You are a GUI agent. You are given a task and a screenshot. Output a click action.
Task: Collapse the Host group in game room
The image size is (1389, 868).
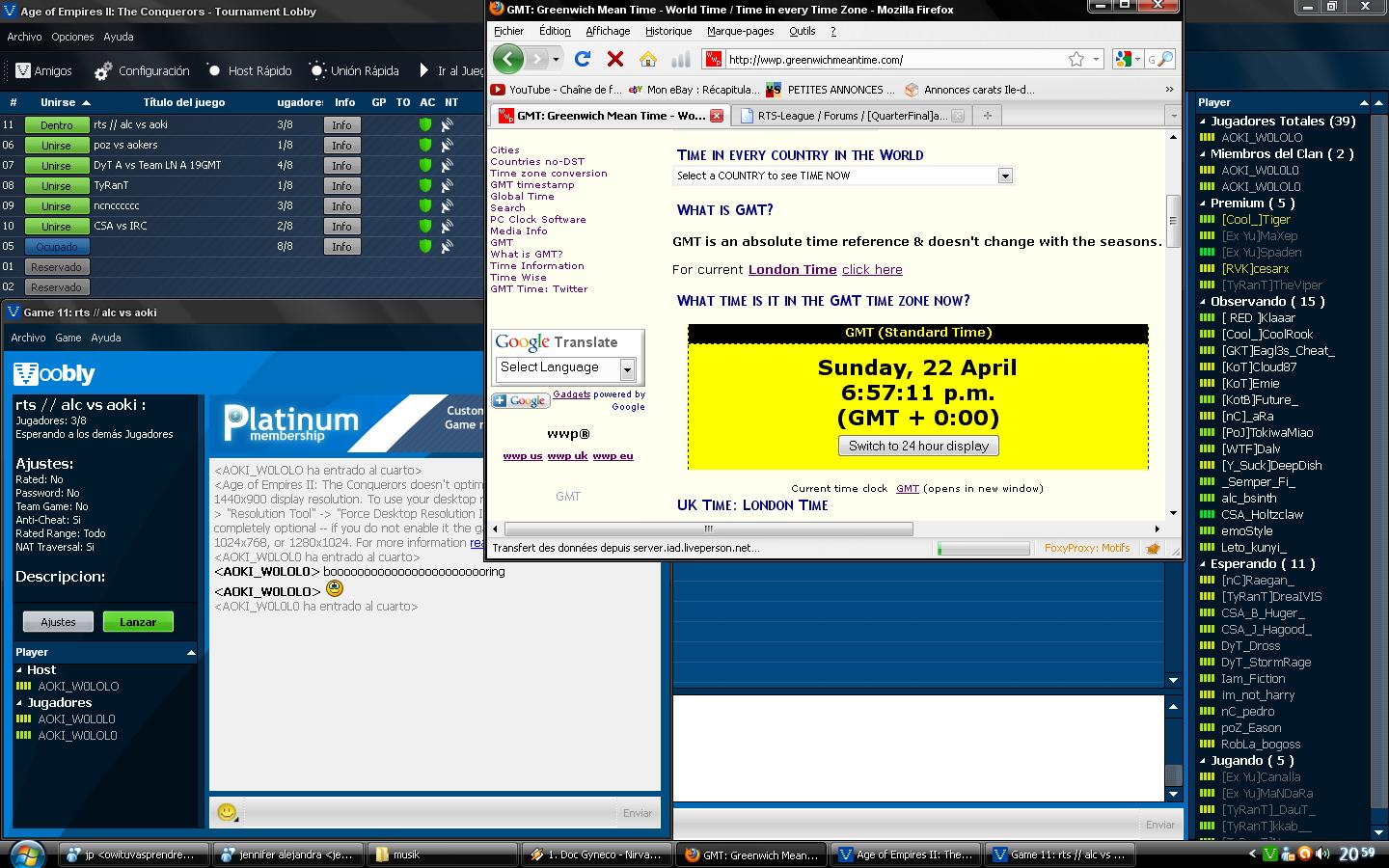tap(19, 670)
